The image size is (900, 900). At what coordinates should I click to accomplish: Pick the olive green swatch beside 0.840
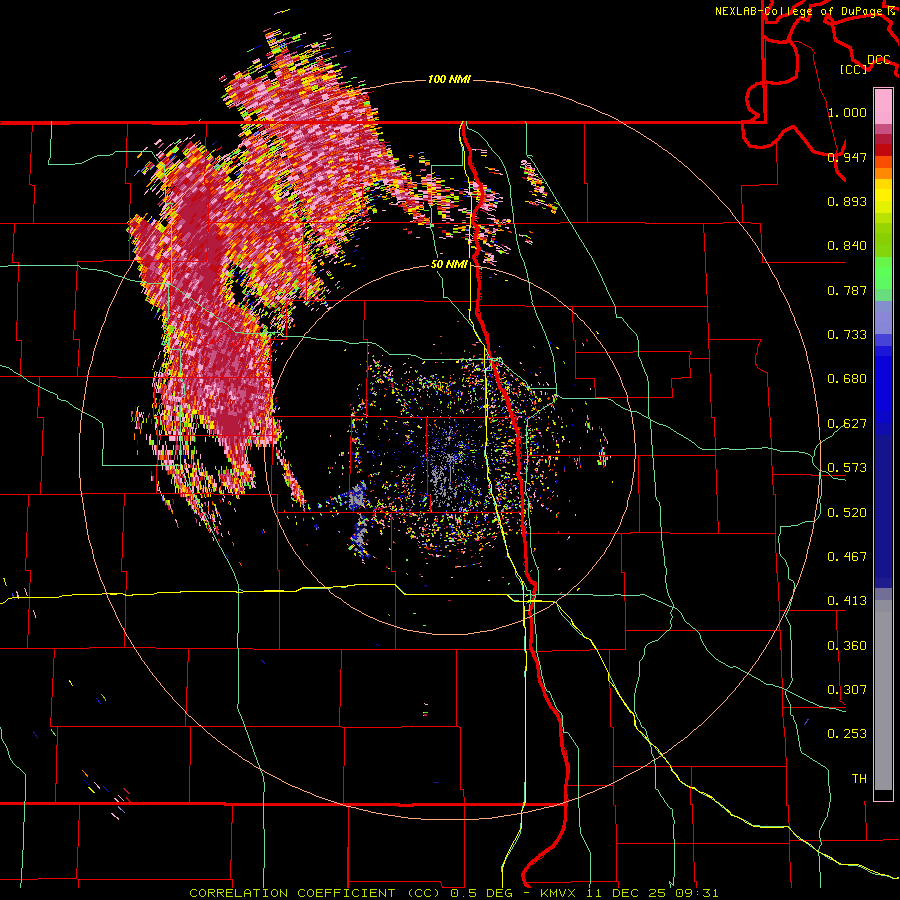pyautogui.click(x=883, y=240)
